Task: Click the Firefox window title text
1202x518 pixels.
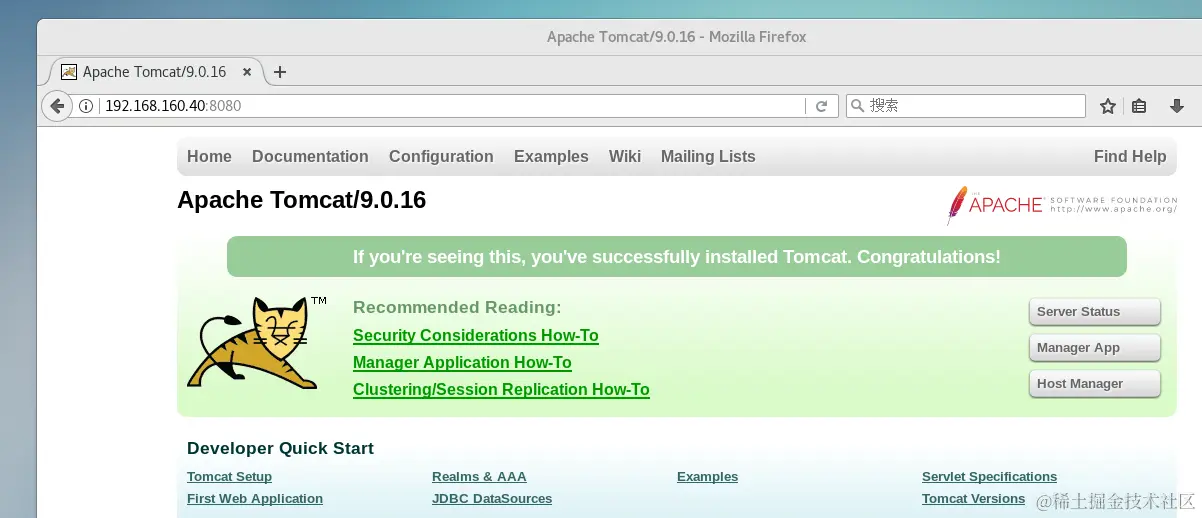Action: click(x=676, y=37)
